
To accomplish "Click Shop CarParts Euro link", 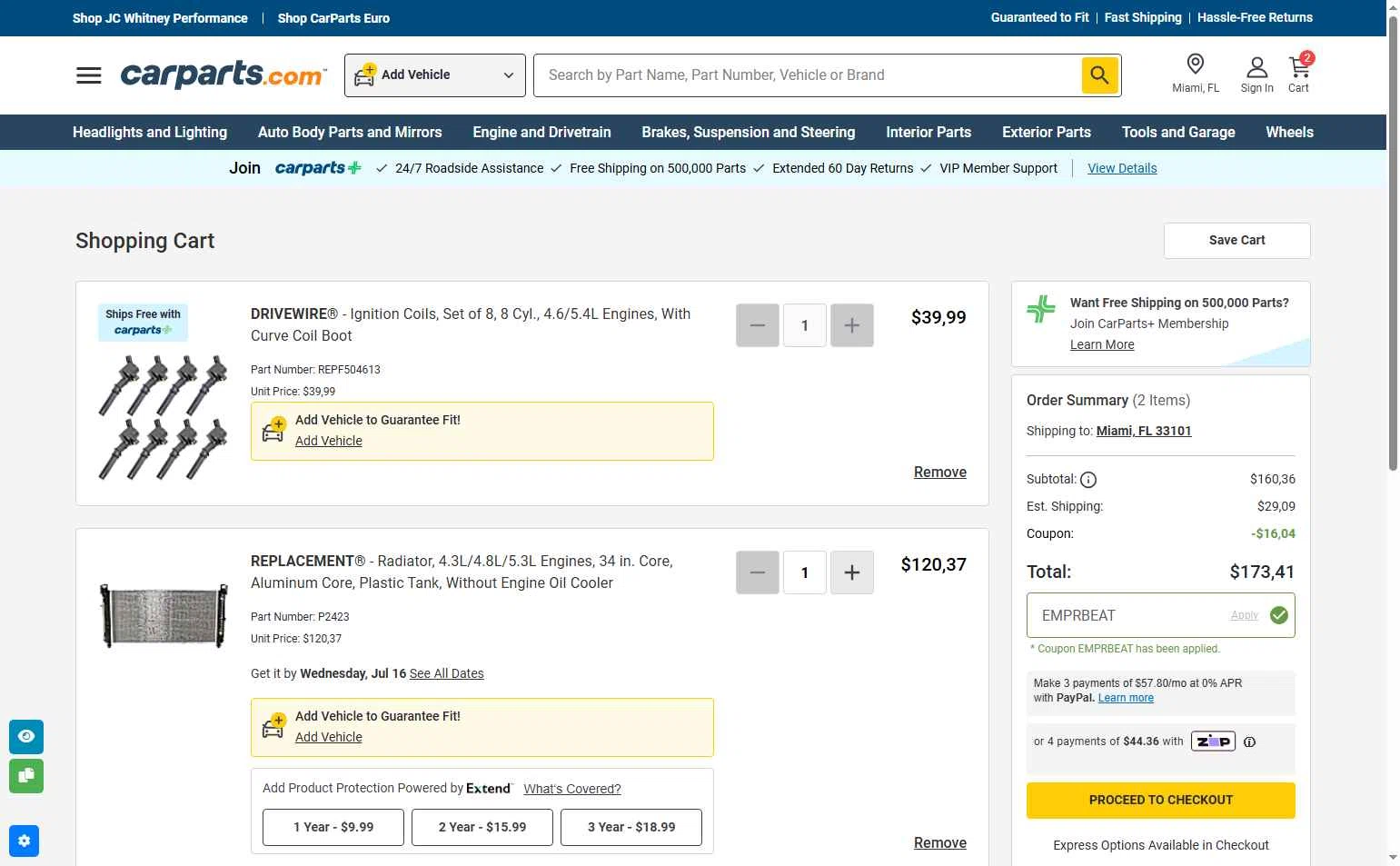I will (333, 18).
